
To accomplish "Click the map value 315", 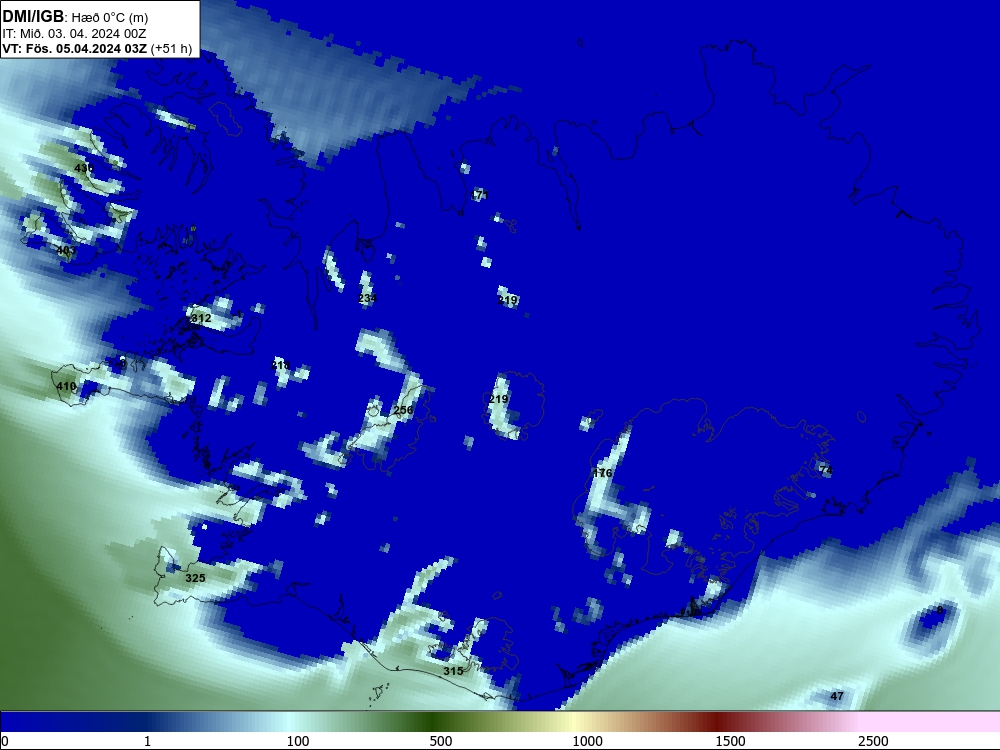I will [x=453, y=672].
